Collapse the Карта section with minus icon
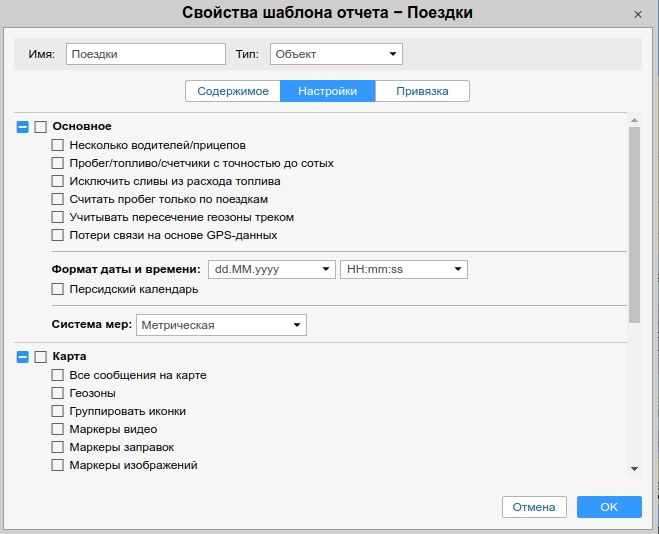 pyautogui.click(x=23, y=357)
